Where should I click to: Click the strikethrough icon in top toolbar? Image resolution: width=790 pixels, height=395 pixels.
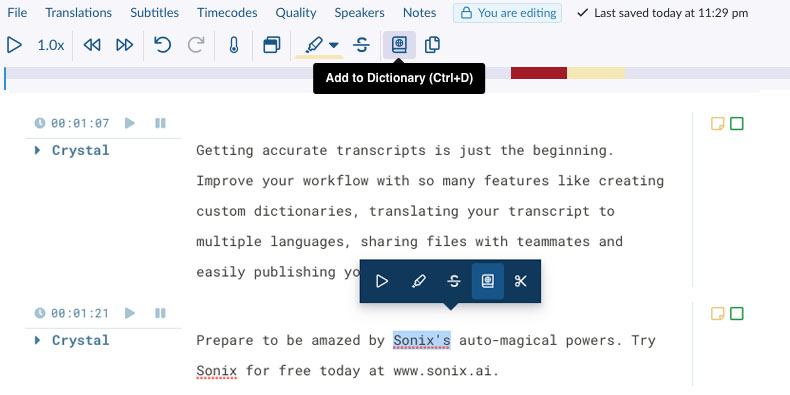[x=361, y=45]
